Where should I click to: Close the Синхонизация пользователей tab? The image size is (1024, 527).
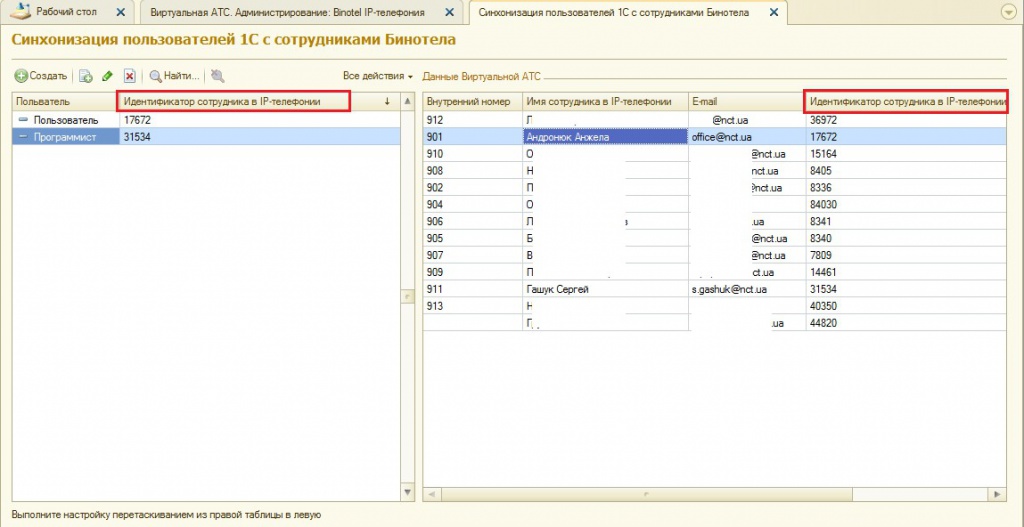tap(774, 12)
